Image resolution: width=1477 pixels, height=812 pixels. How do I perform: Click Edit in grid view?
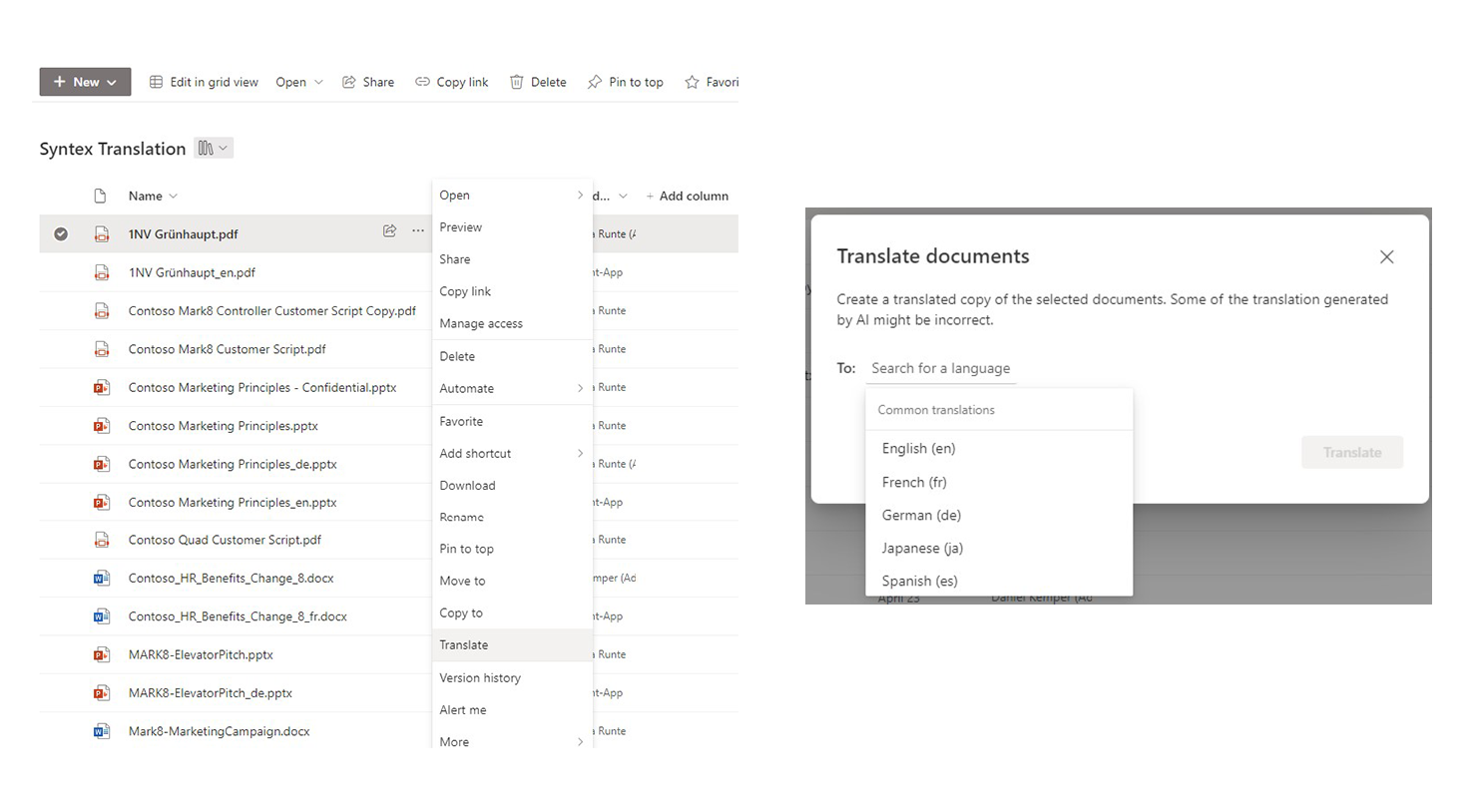pyautogui.click(x=204, y=82)
